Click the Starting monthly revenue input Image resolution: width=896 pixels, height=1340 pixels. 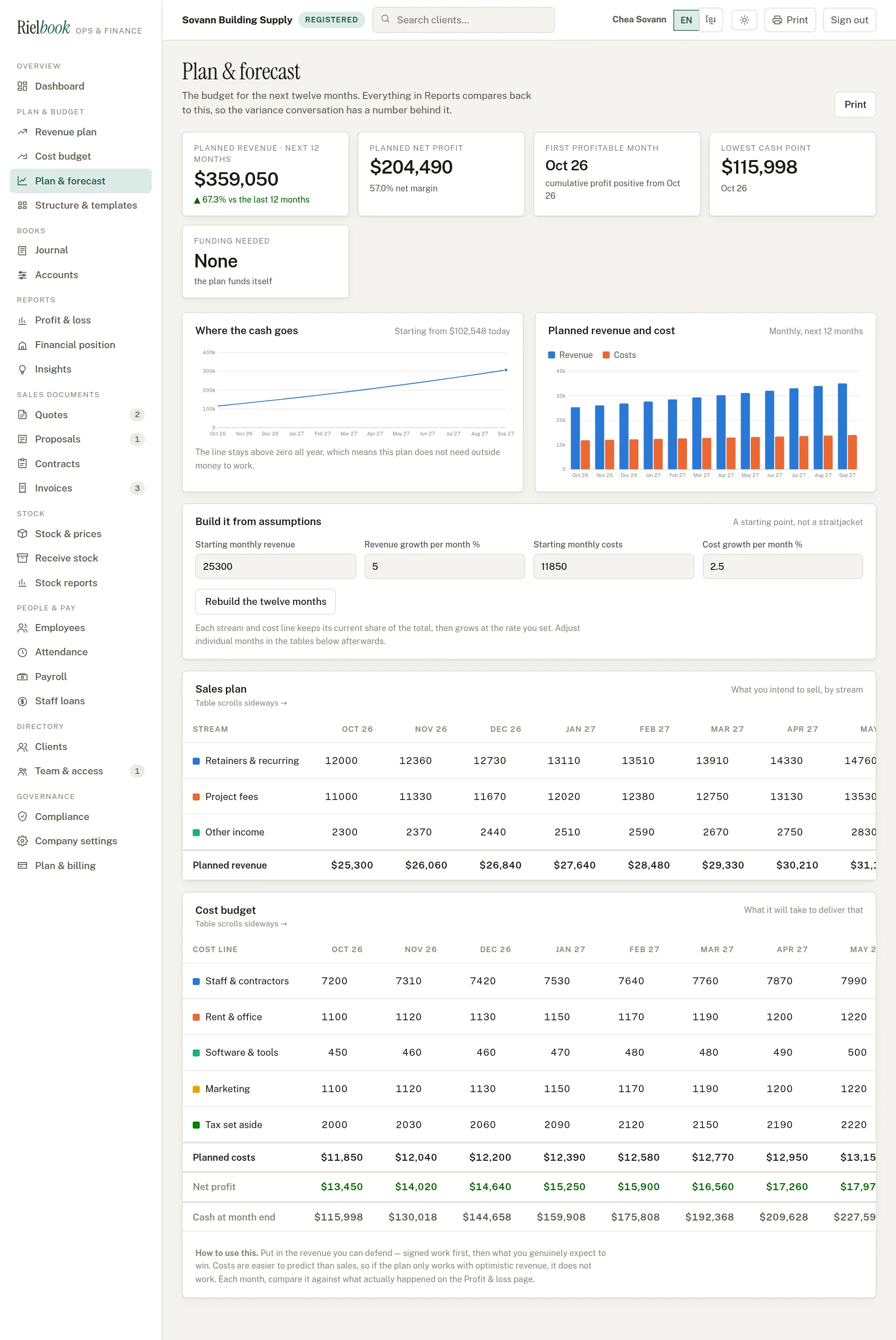[275, 566]
